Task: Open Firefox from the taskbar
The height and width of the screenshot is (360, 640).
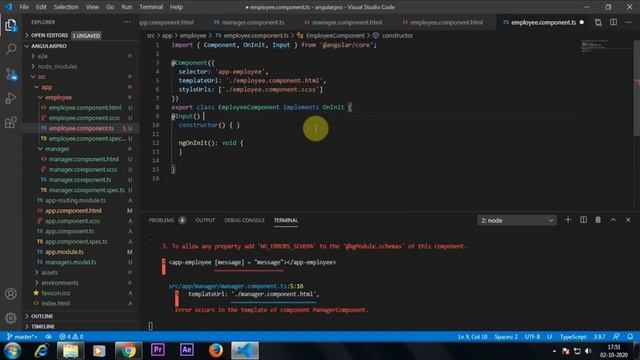Action: [x=216, y=351]
